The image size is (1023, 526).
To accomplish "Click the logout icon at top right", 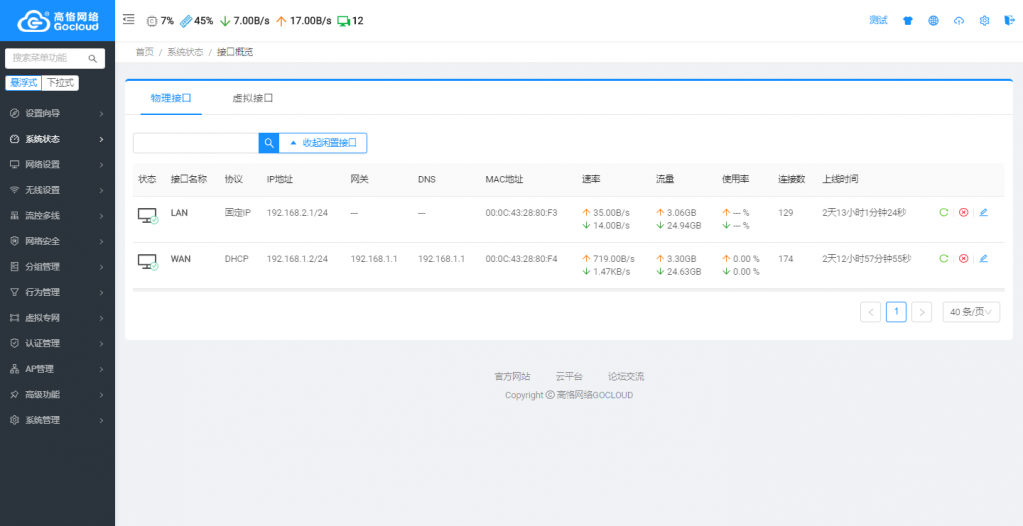I will pyautogui.click(x=1010, y=20).
